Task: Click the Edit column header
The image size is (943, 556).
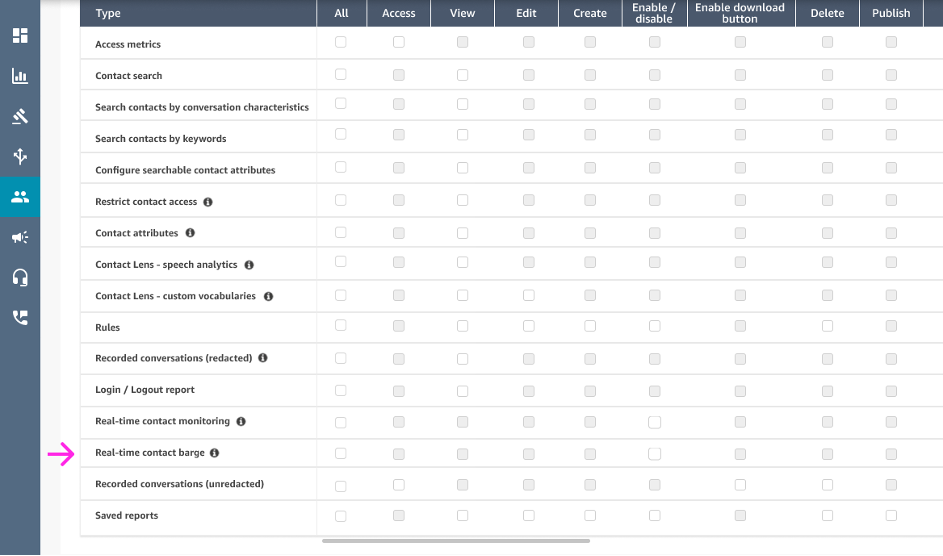Action: click(x=526, y=13)
